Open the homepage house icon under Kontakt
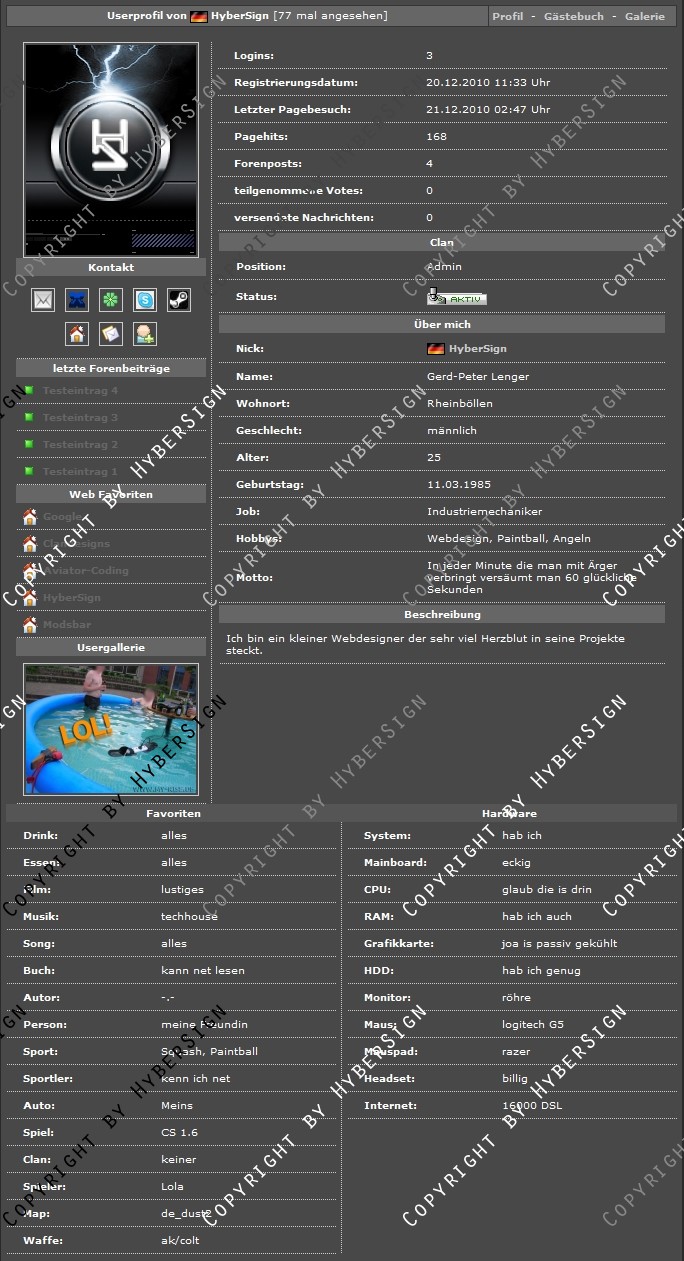Image resolution: width=684 pixels, height=1261 pixels. click(x=77, y=333)
